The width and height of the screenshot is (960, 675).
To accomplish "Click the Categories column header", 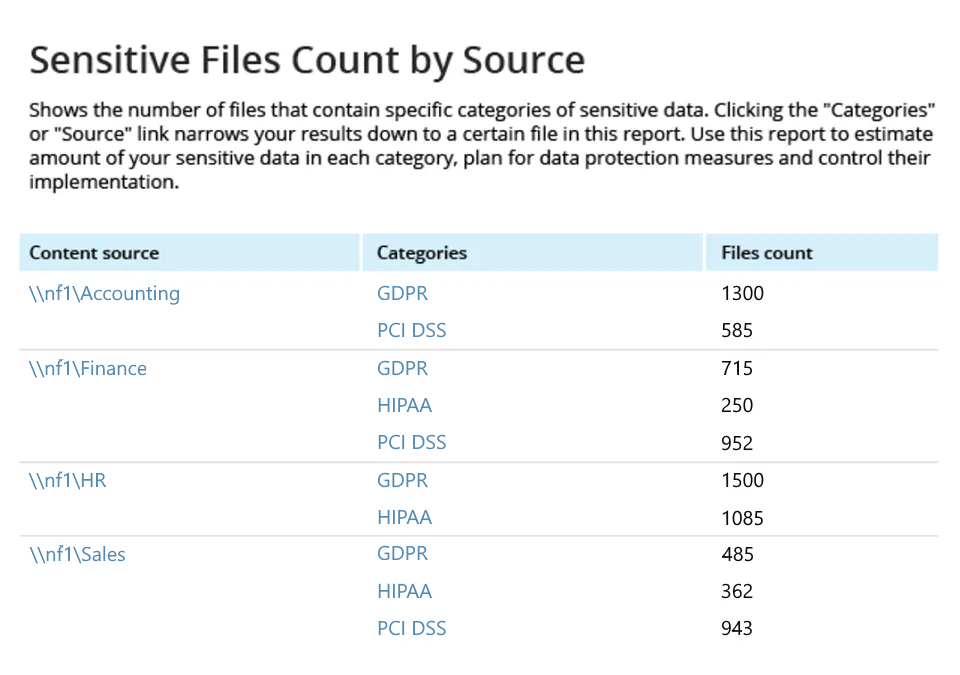I will tap(421, 253).
